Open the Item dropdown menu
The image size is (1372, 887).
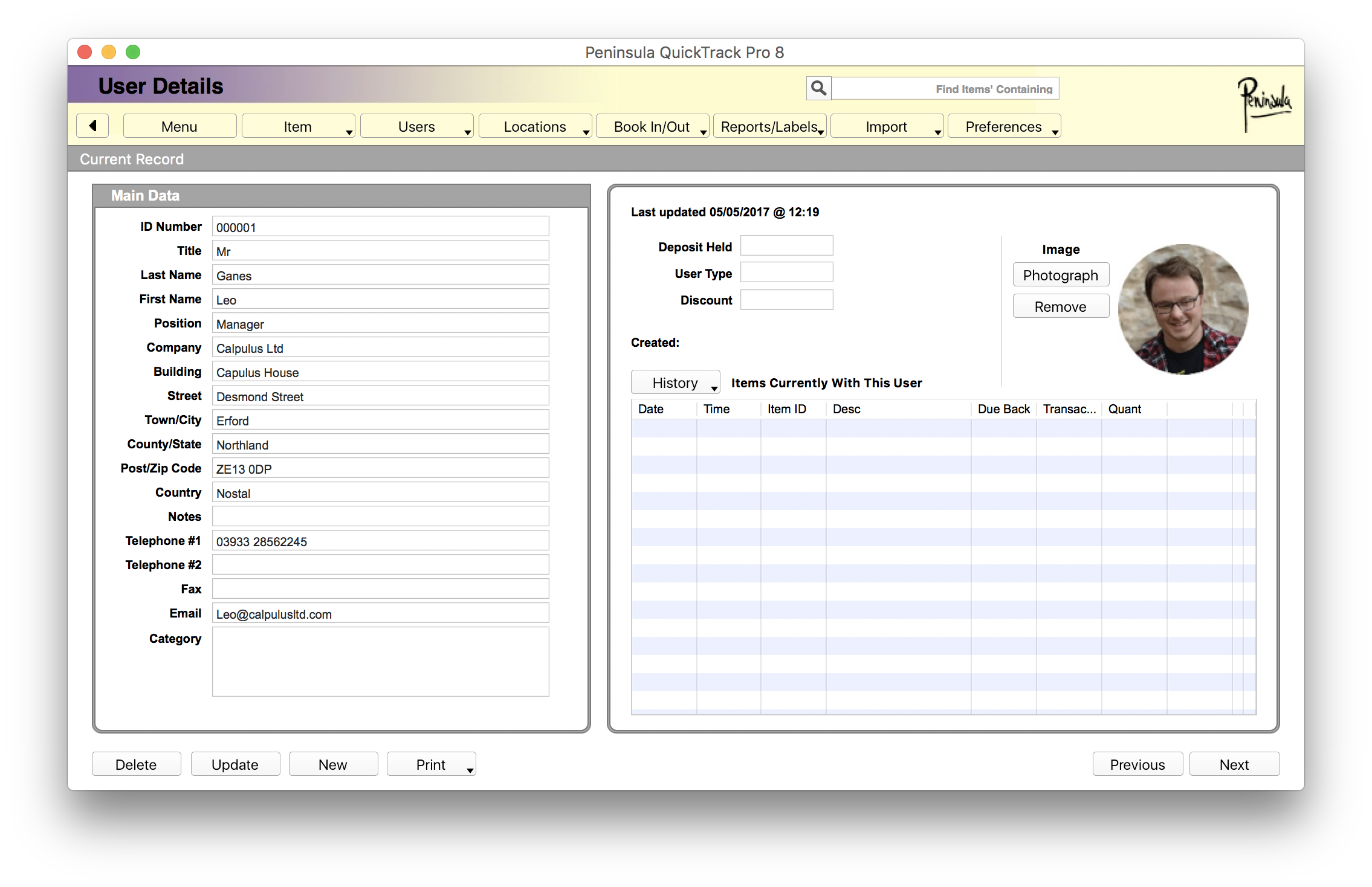pos(298,126)
